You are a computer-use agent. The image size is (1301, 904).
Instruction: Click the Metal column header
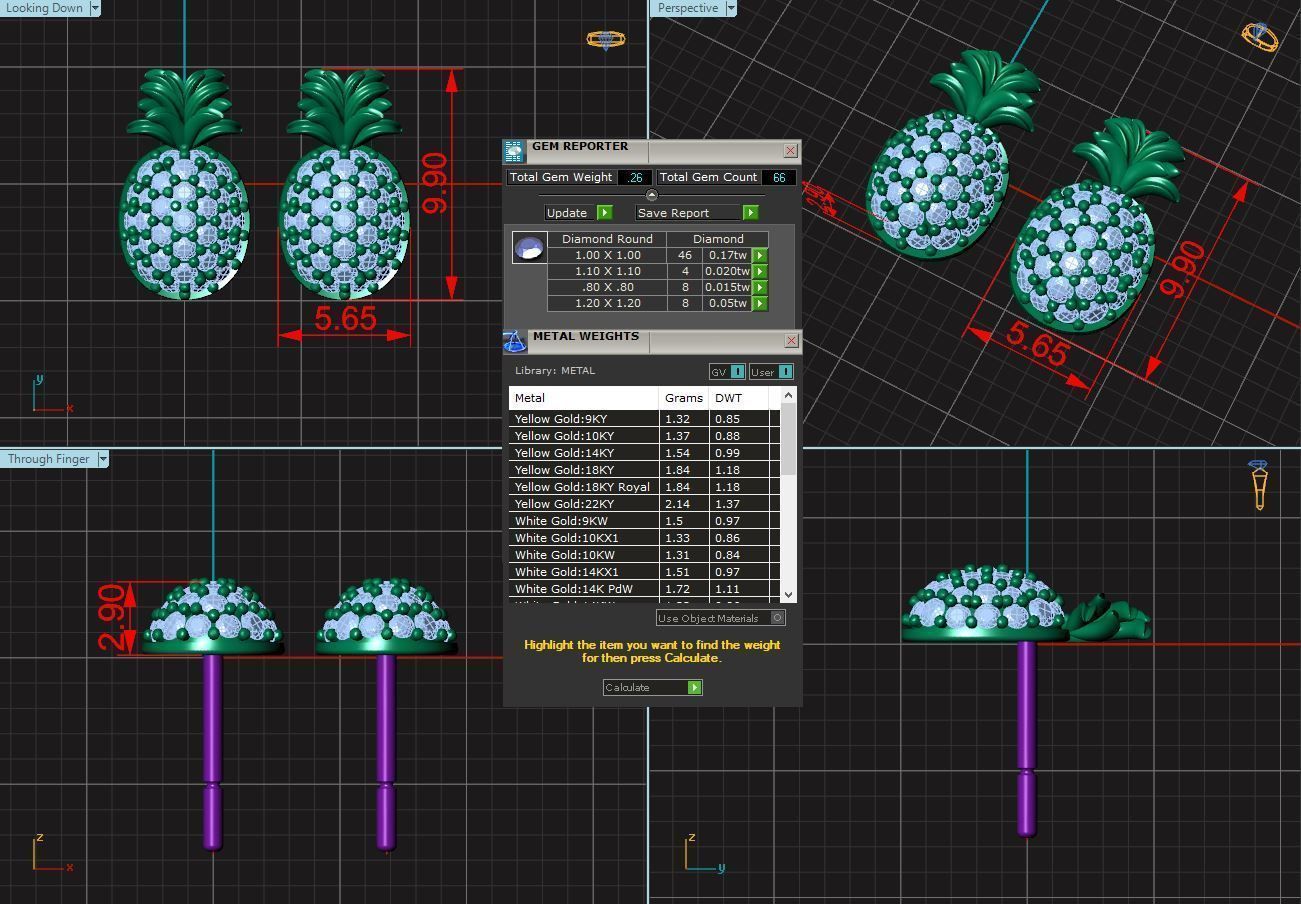[x=584, y=398]
